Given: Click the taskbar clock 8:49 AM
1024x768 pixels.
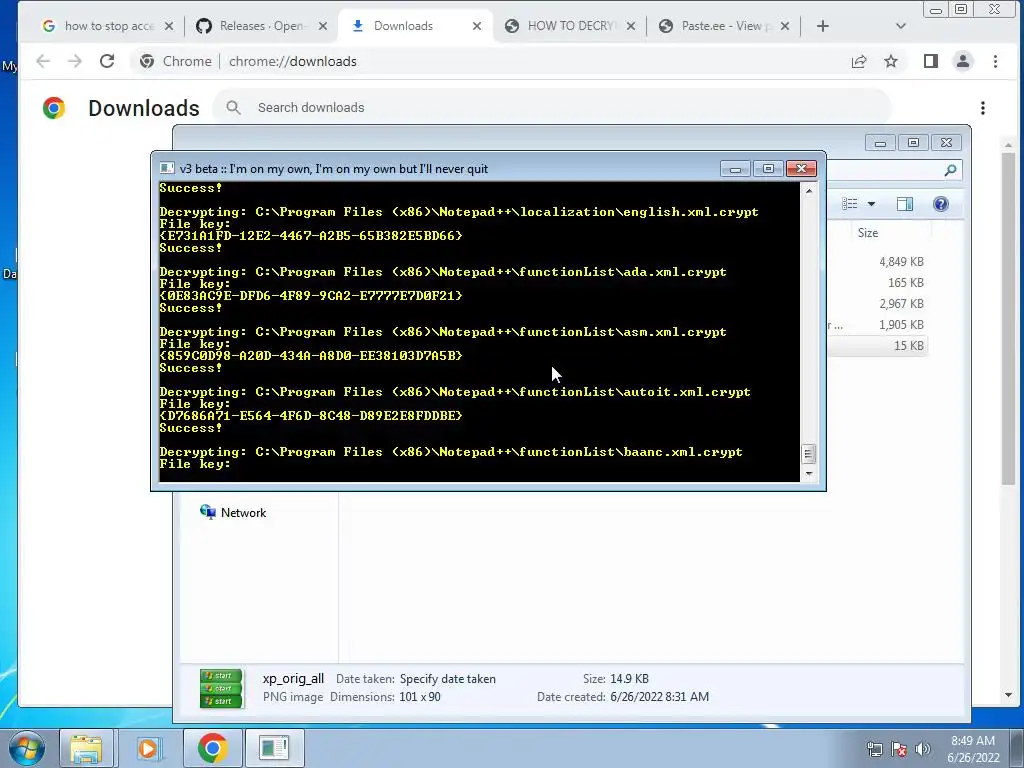Looking at the screenshot, I should tap(973, 748).
